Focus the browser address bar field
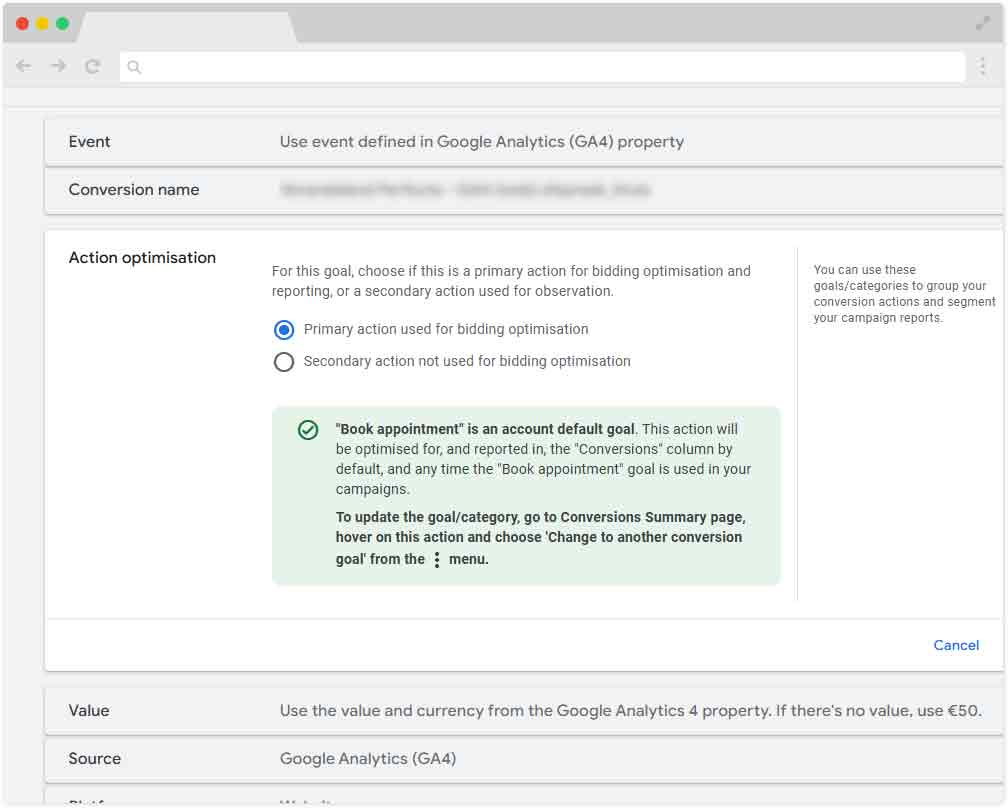The height and width of the screenshot is (808, 1008). click(x=542, y=67)
